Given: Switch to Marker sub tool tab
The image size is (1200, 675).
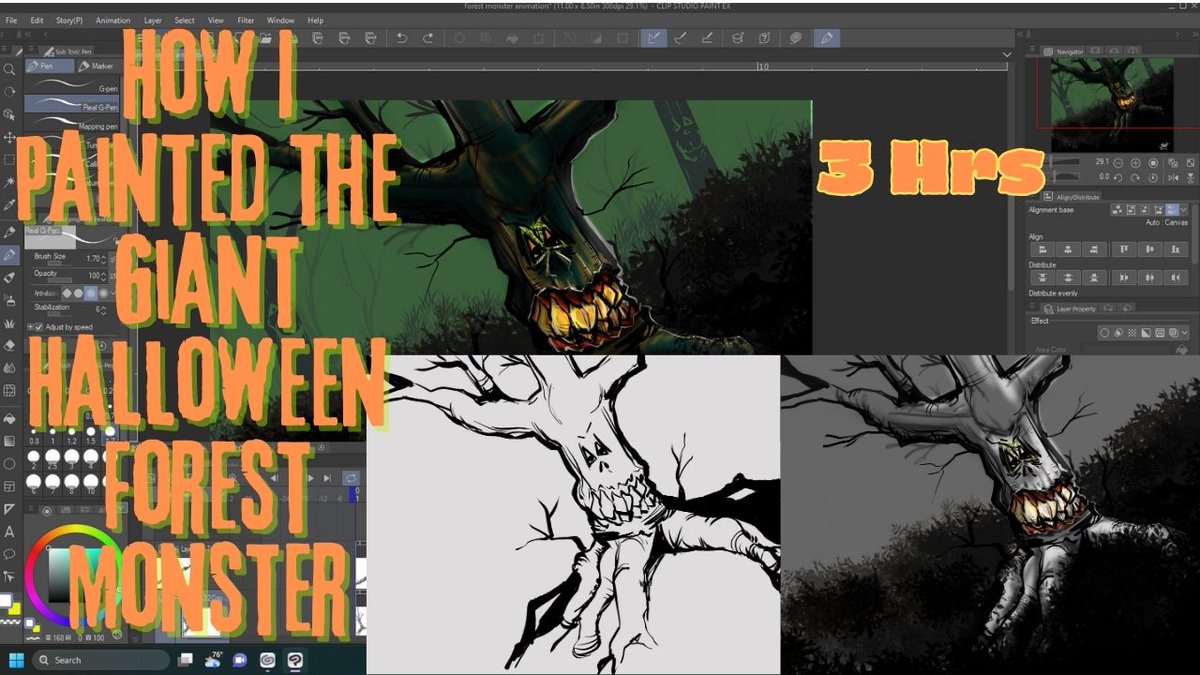Looking at the screenshot, I should (98, 66).
